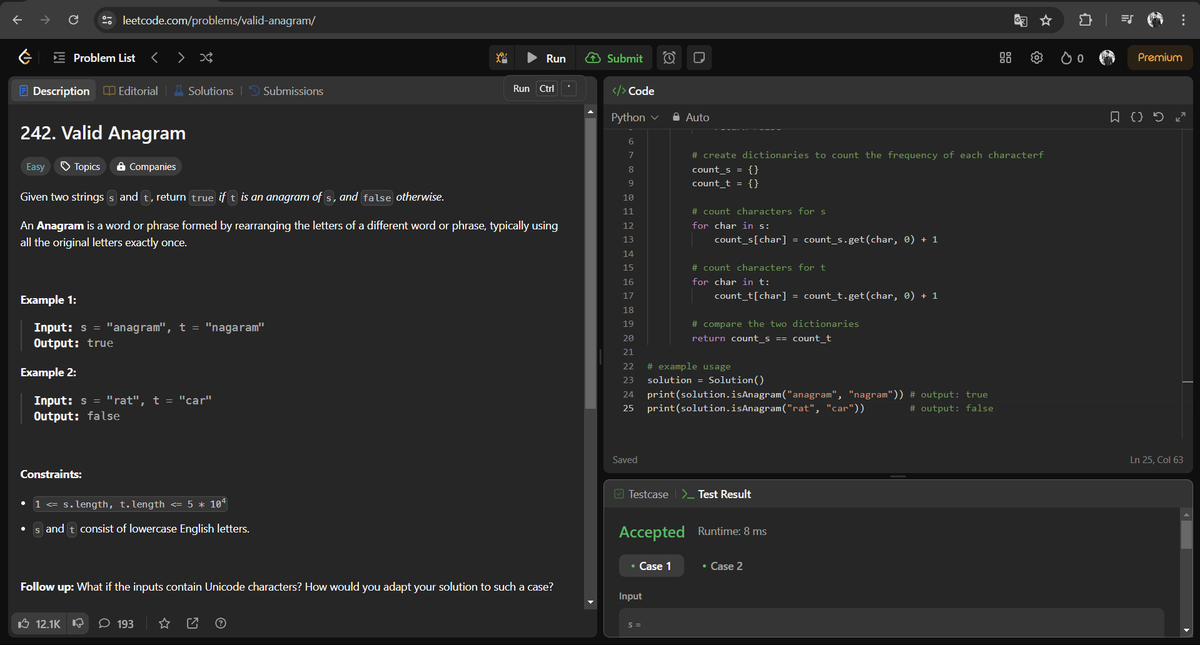This screenshot has width=1200, height=645.
Task: Switch to the Description tab
Action: 54,91
